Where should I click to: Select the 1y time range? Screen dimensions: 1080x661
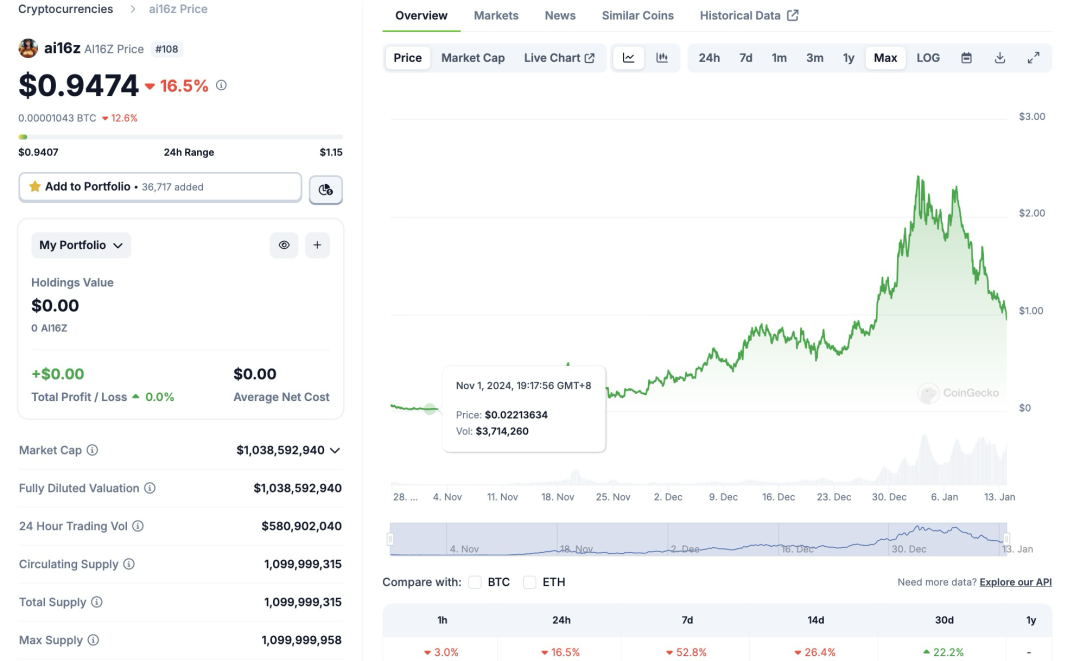[849, 58]
